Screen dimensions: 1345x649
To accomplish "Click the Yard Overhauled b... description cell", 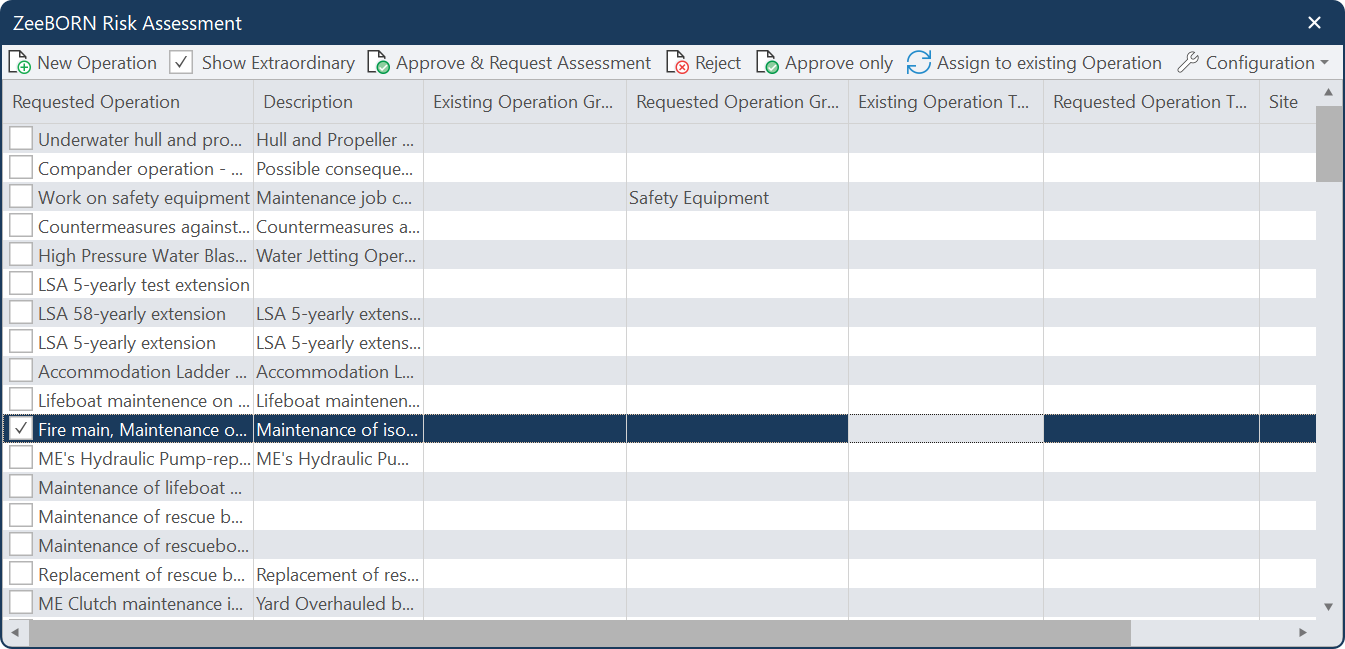I will coord(339,603).
